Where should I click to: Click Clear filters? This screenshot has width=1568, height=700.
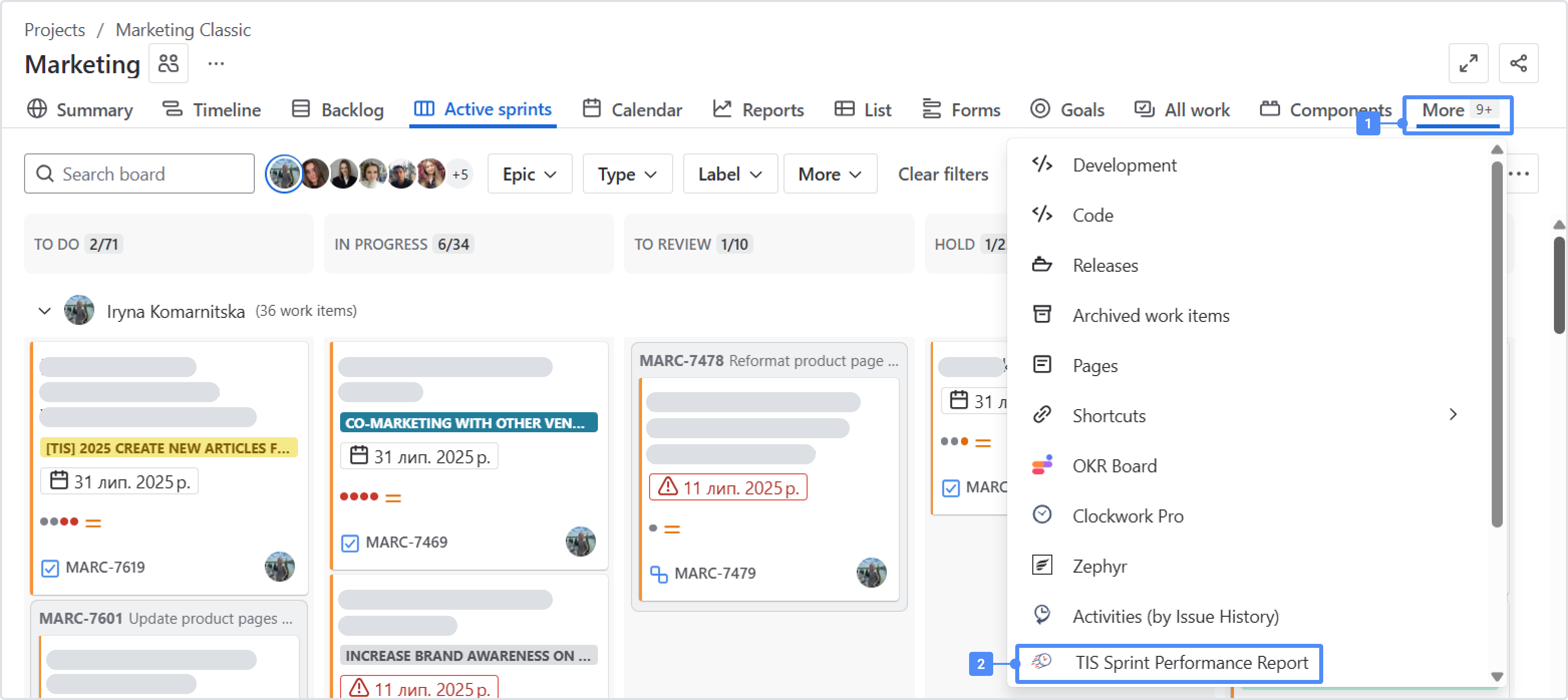[x=943, y=174]
